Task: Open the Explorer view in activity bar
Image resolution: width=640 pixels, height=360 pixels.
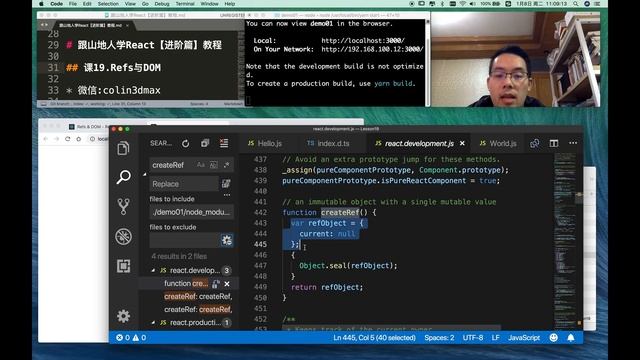Action: coord(123,148)
